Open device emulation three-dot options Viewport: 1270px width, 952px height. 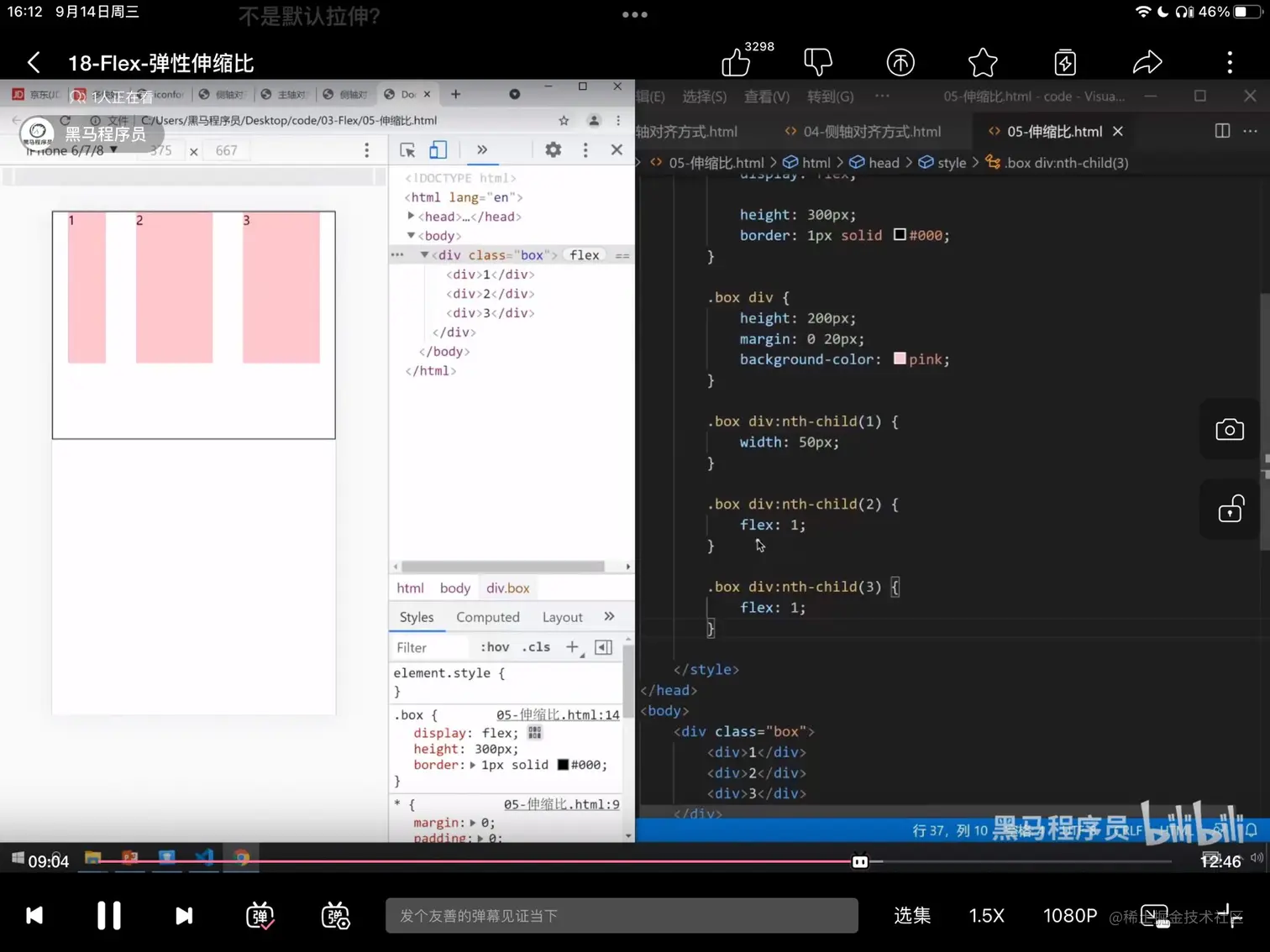tap(366, 150)
